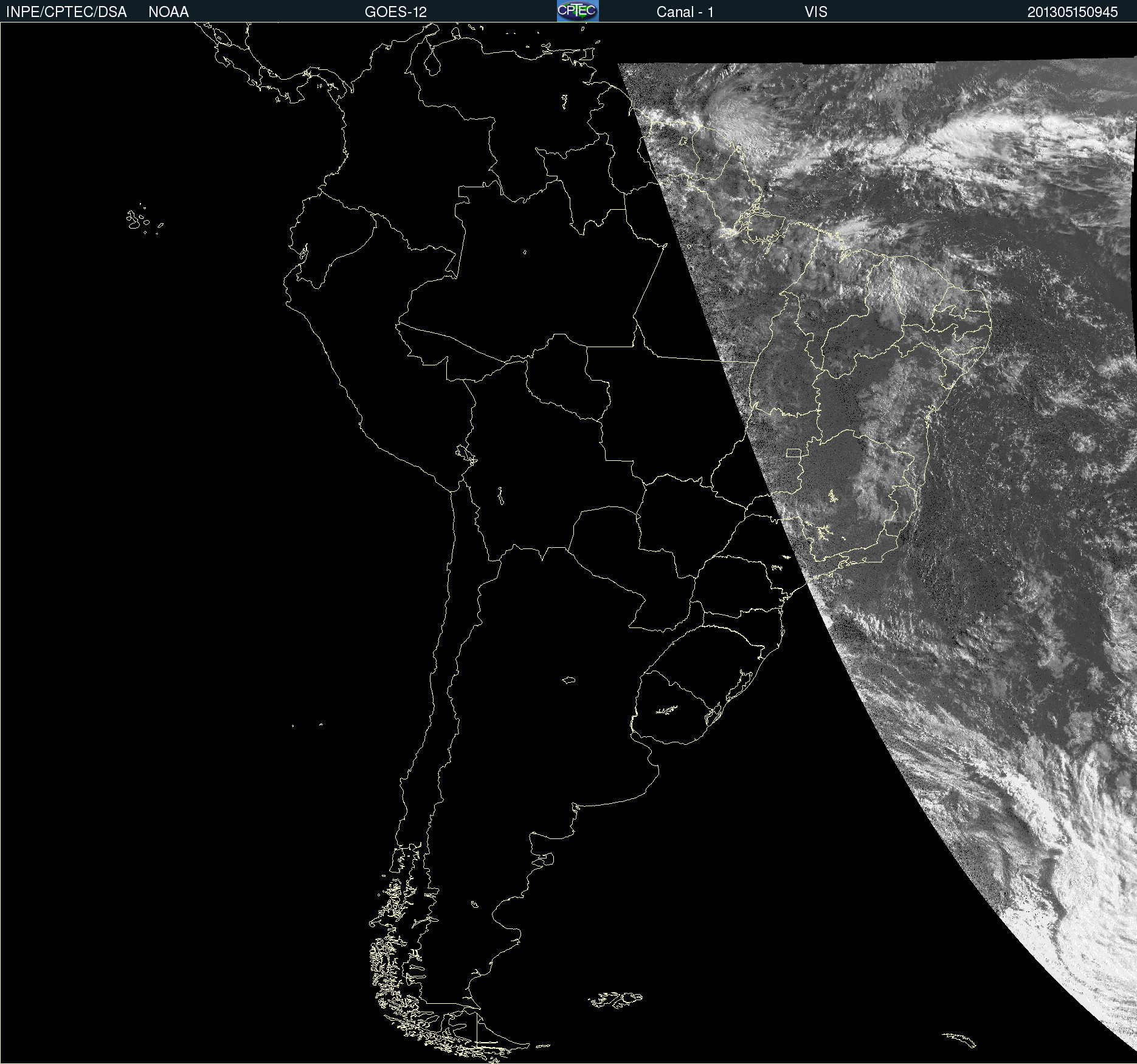Click the CPTEC logo in the header

[x=578, y=11]
